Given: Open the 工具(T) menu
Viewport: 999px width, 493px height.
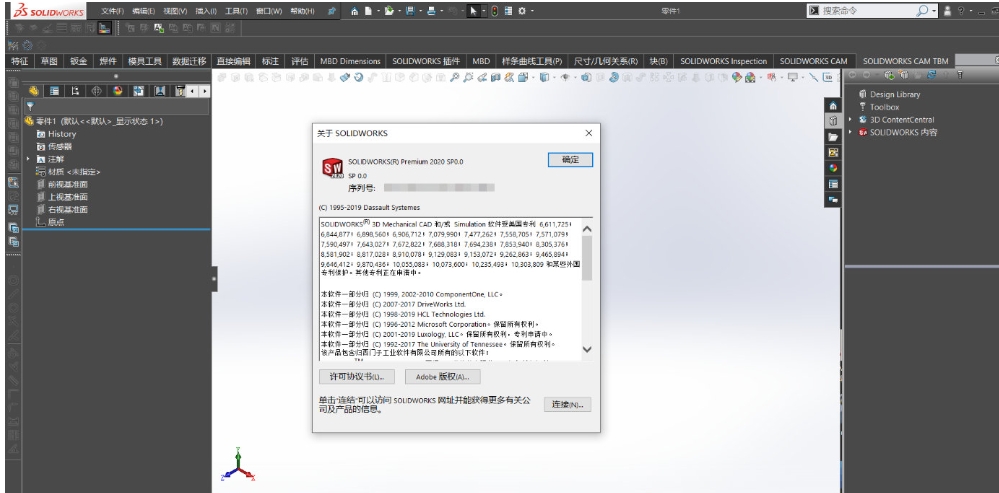Looking at the screenshot, I should [x=236, y=11].
